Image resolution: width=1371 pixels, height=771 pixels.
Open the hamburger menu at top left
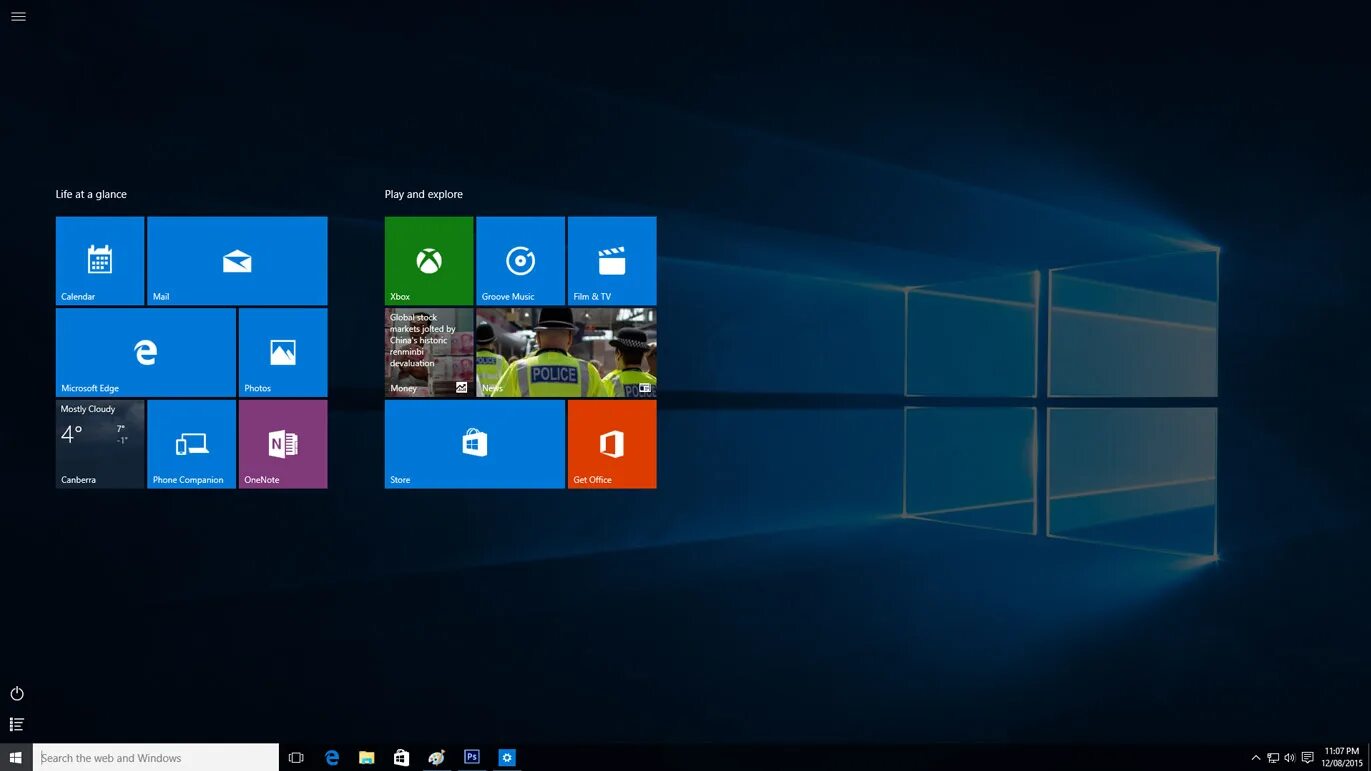point(18,16)
